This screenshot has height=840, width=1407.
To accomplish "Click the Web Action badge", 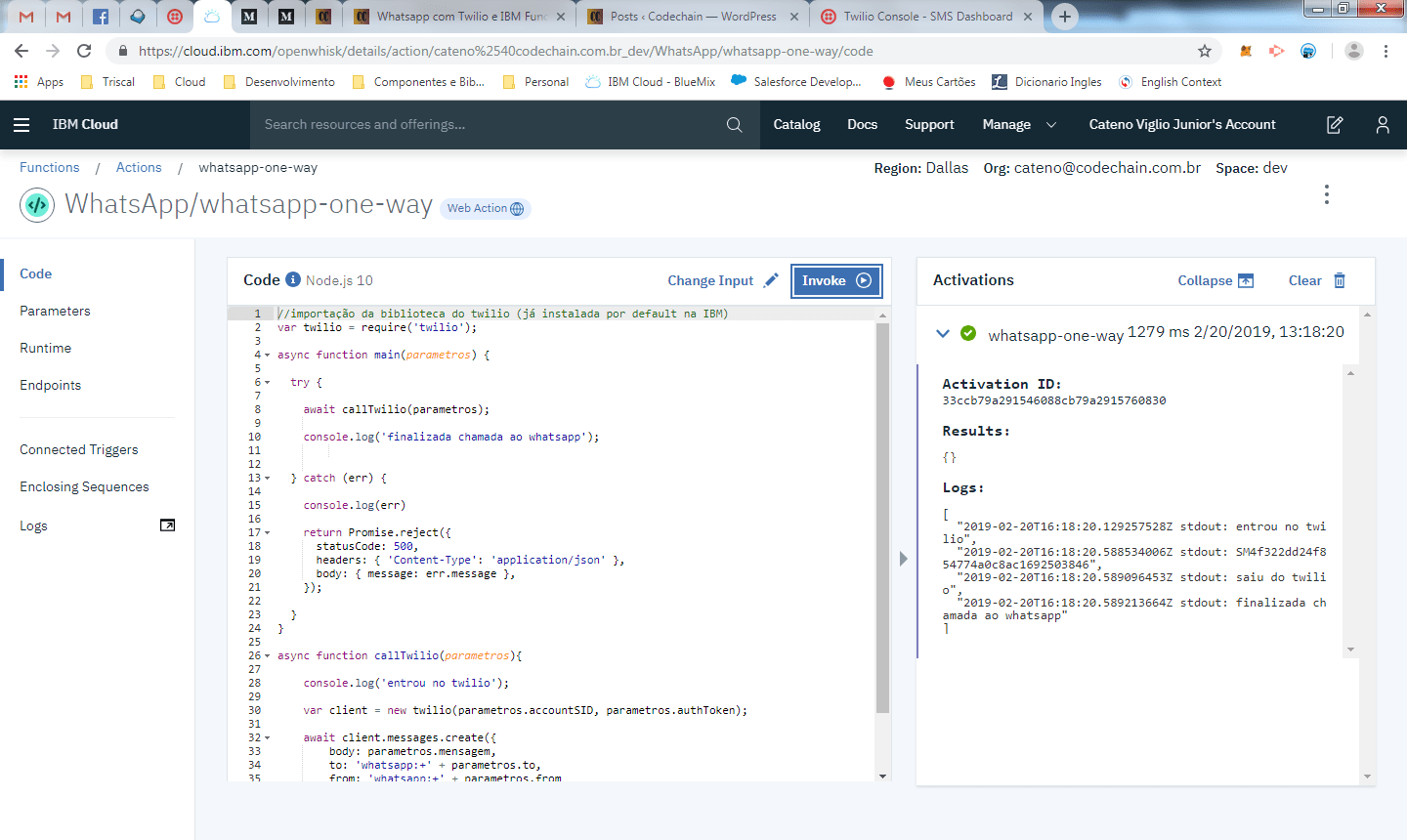I will pyautogui.click(x=485, y=208).
